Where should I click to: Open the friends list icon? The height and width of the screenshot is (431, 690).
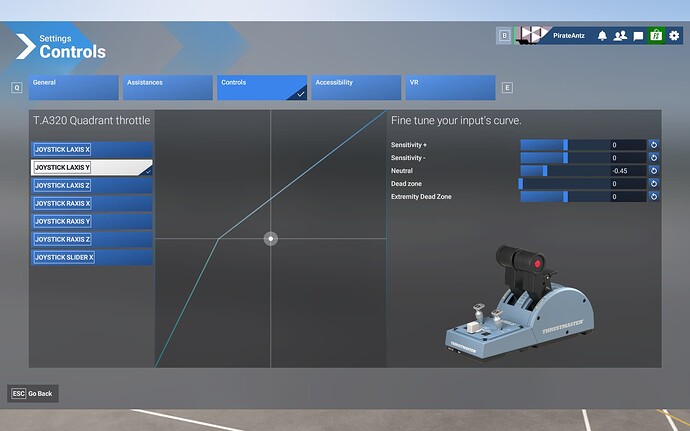click(x=620, y=36)
